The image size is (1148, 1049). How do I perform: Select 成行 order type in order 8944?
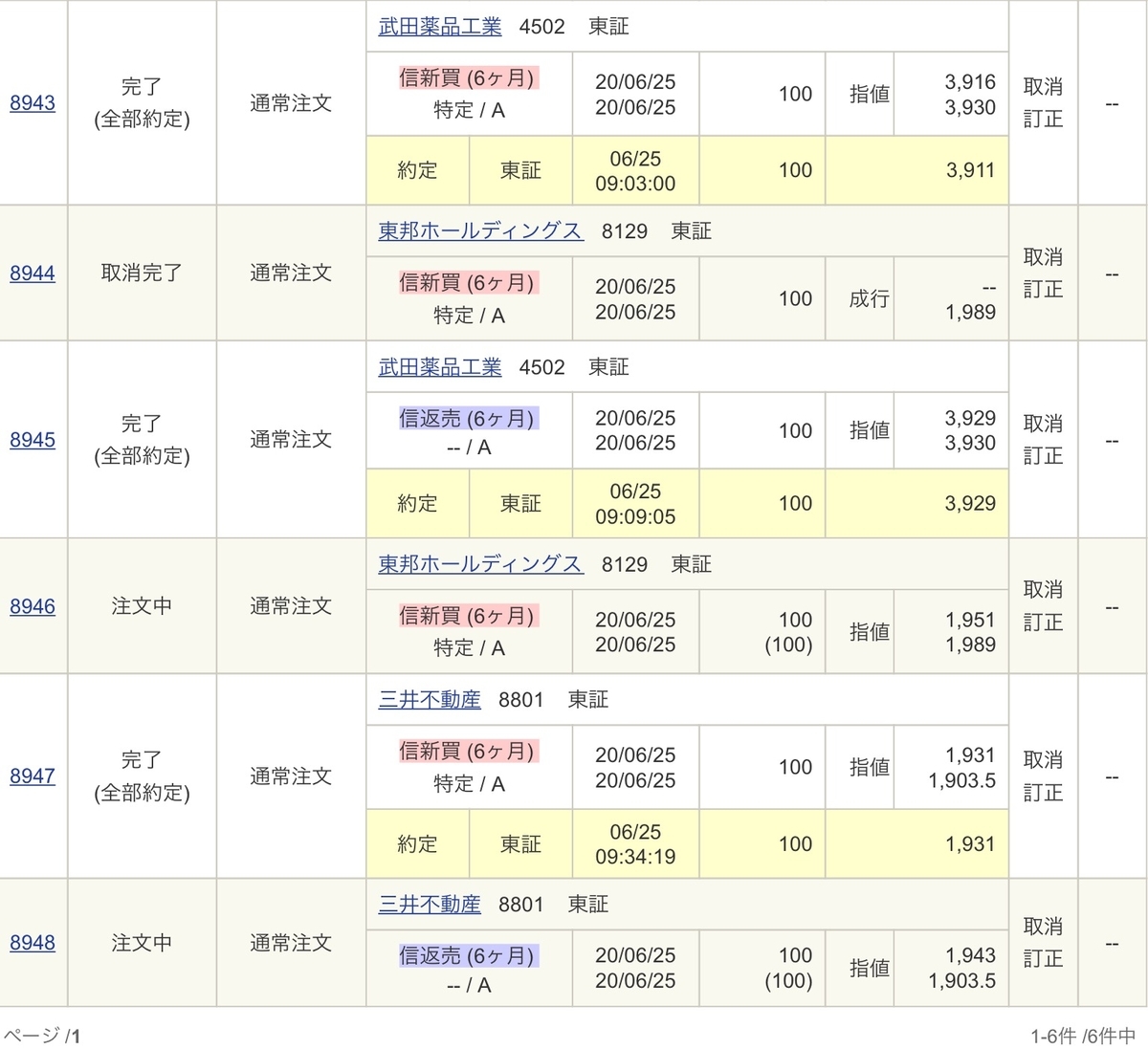point(869,299)
